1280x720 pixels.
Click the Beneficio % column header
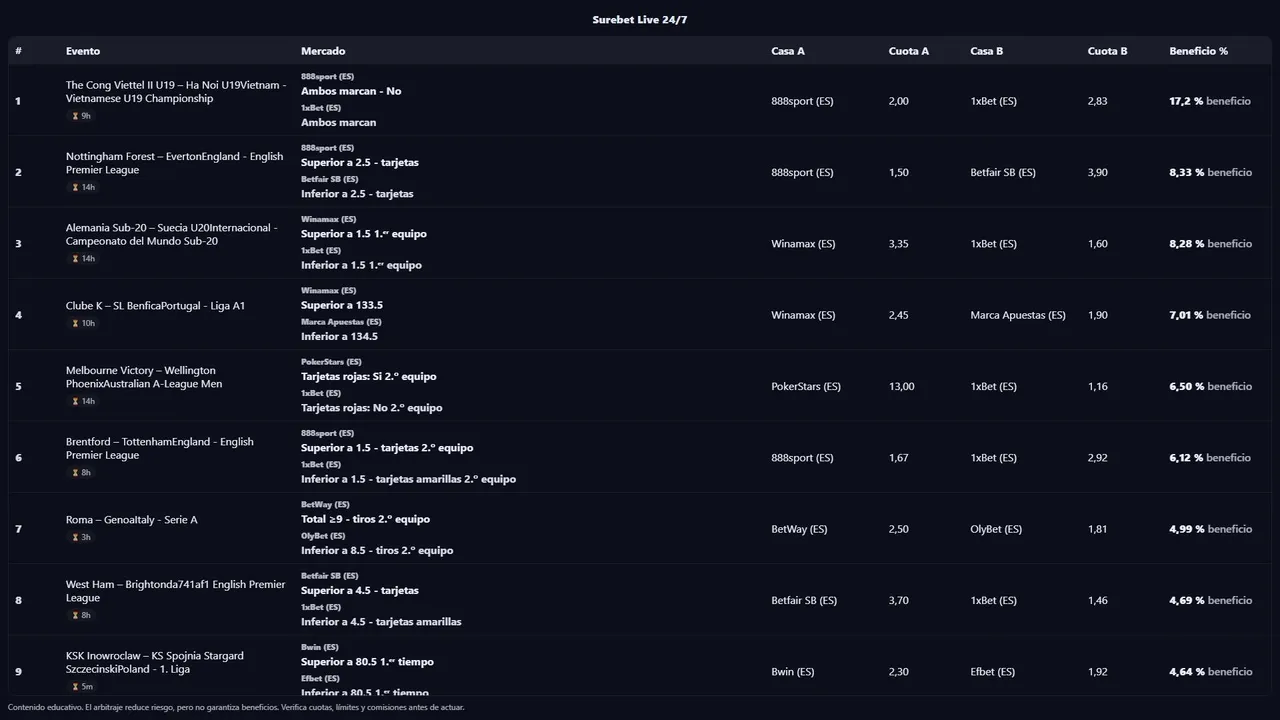coord(1198,51)
